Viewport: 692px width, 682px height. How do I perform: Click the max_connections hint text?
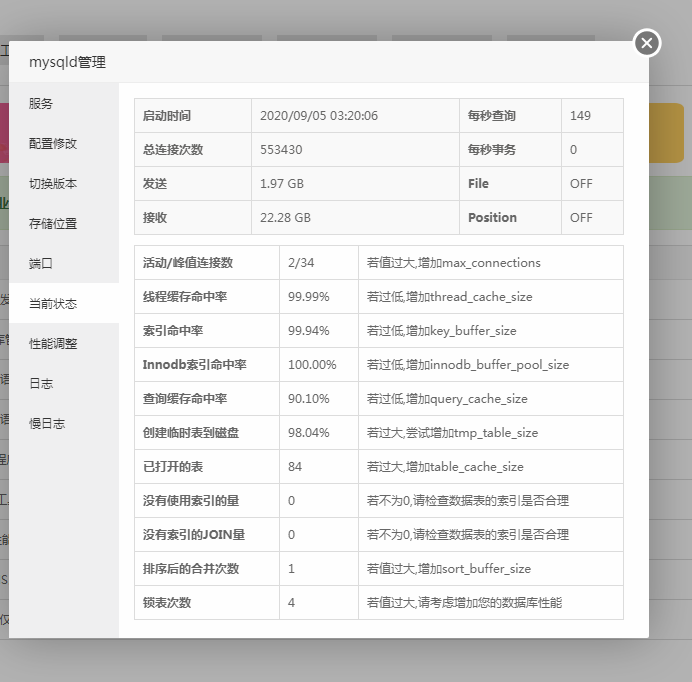click(454, 263)
